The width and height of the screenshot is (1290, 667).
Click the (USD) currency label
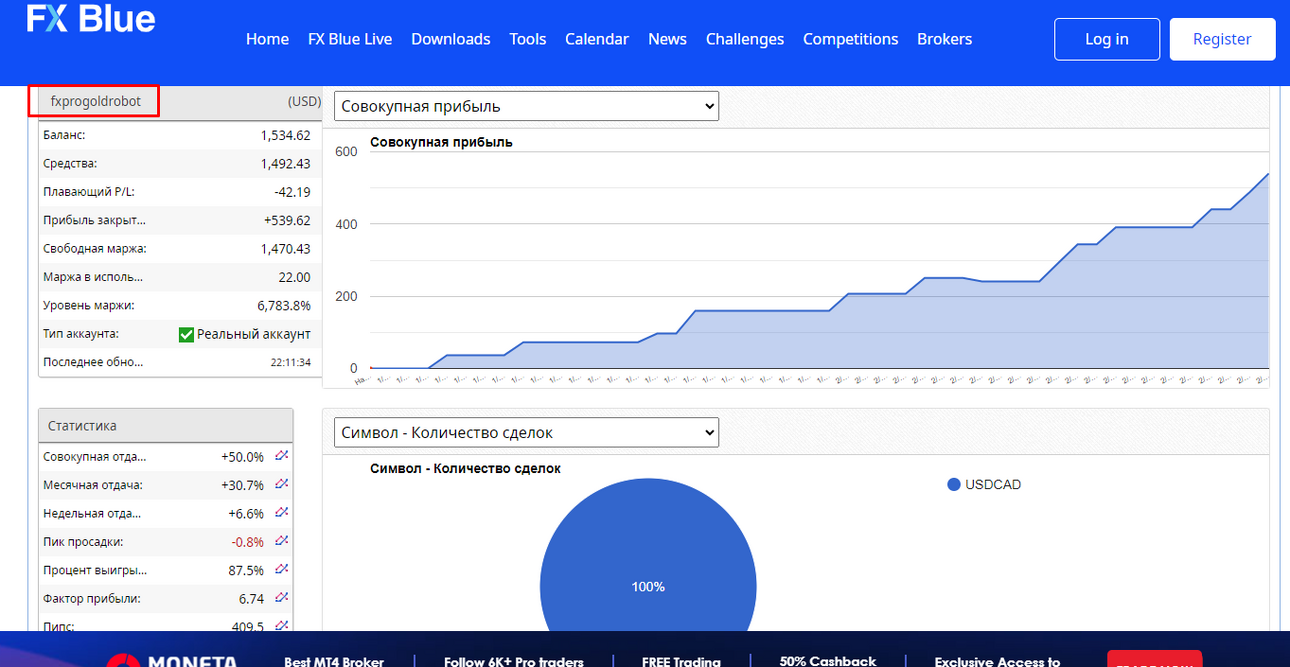click(304, 101)
